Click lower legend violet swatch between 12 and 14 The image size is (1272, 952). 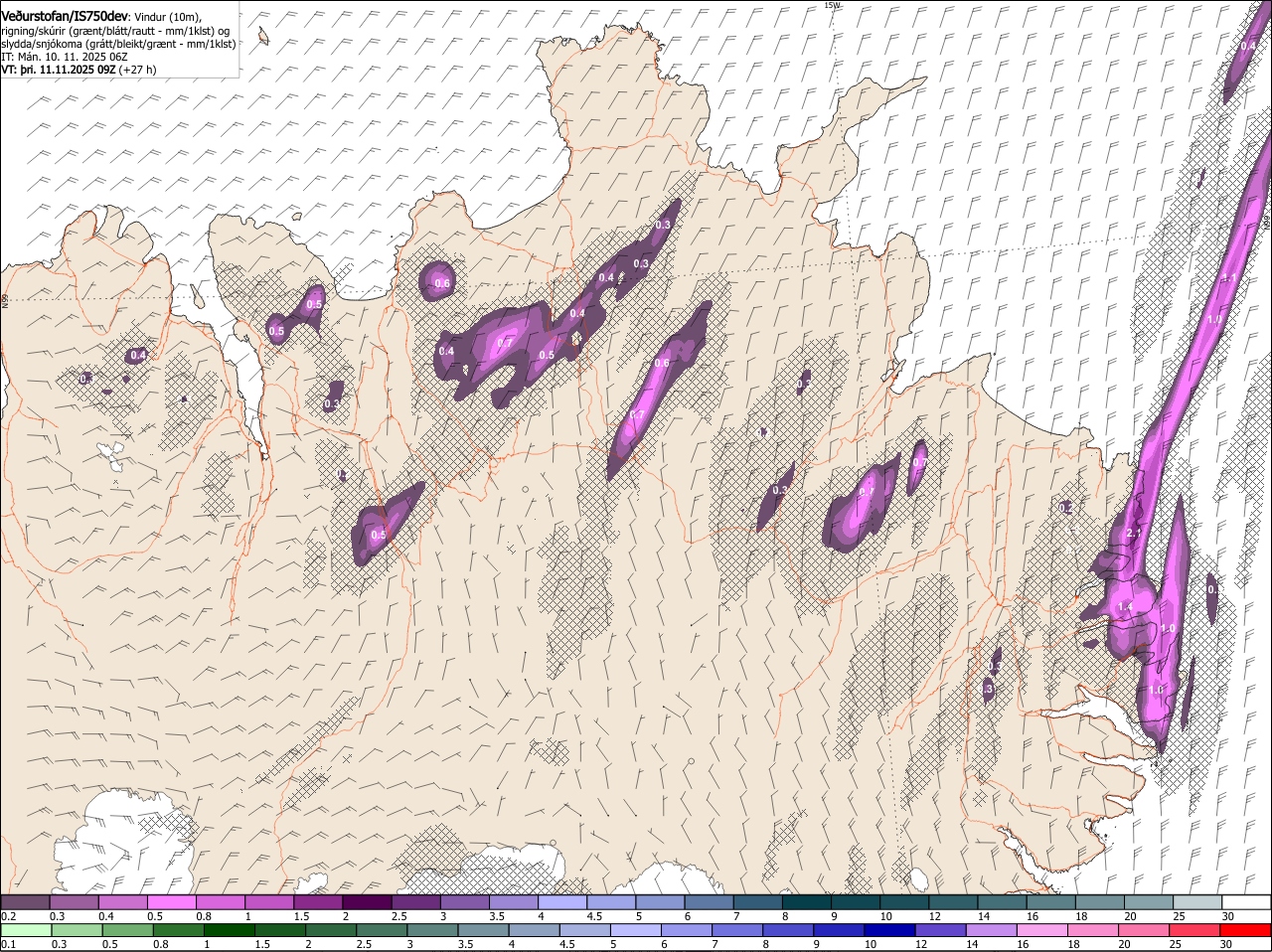[x=939, y=930]
